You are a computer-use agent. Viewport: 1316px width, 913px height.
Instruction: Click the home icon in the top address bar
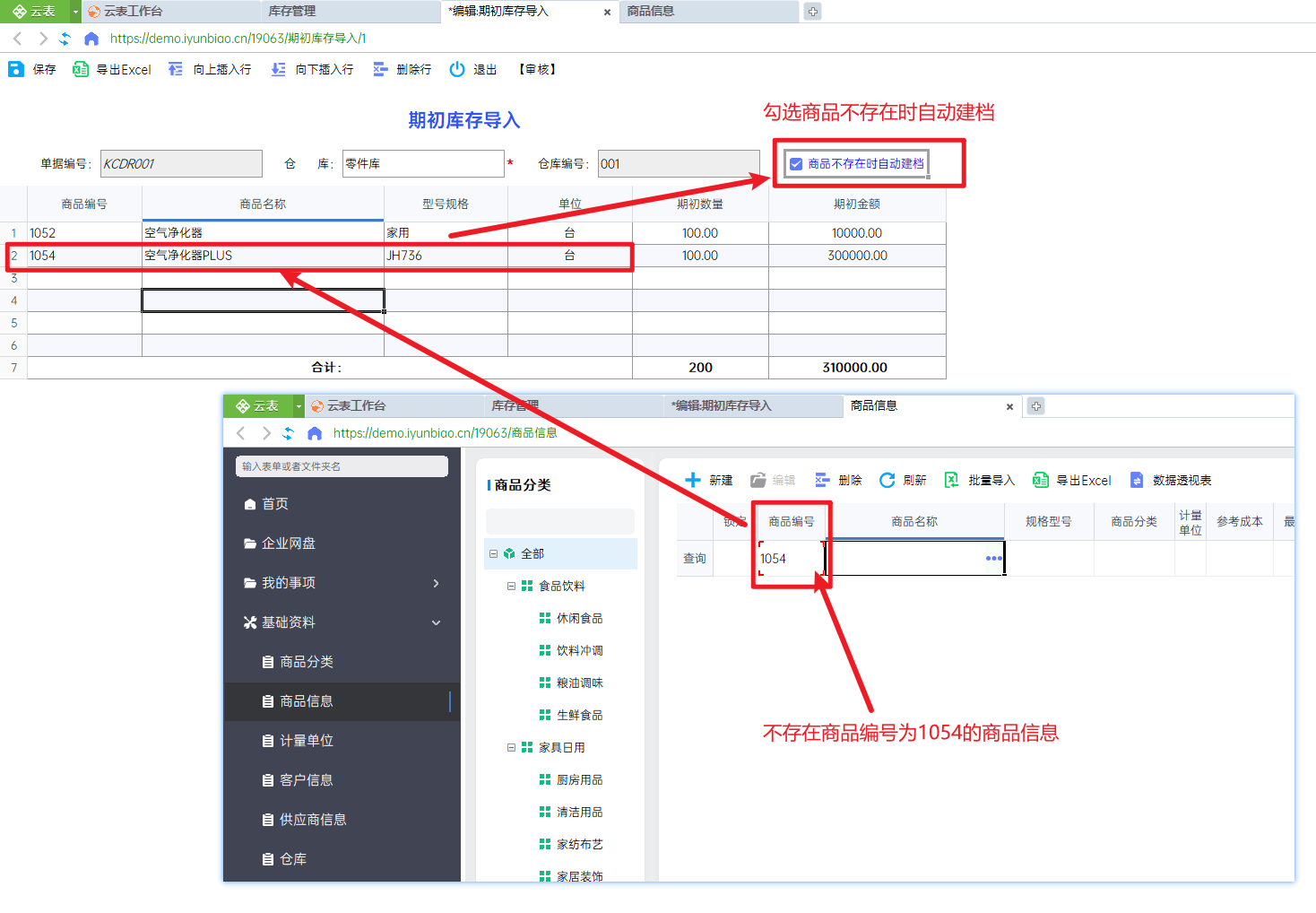coord(91,39)
